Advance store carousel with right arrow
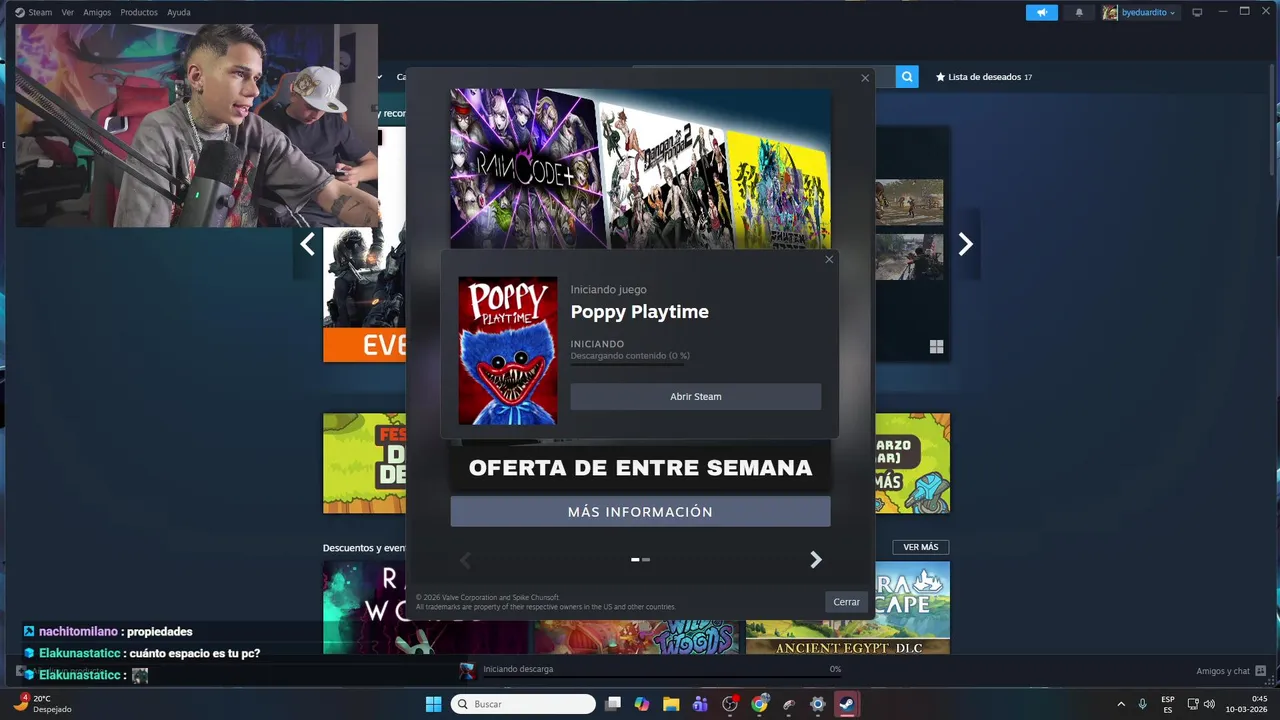The width and height of the screenshot is (1280, 720). [x=965, y=244]
